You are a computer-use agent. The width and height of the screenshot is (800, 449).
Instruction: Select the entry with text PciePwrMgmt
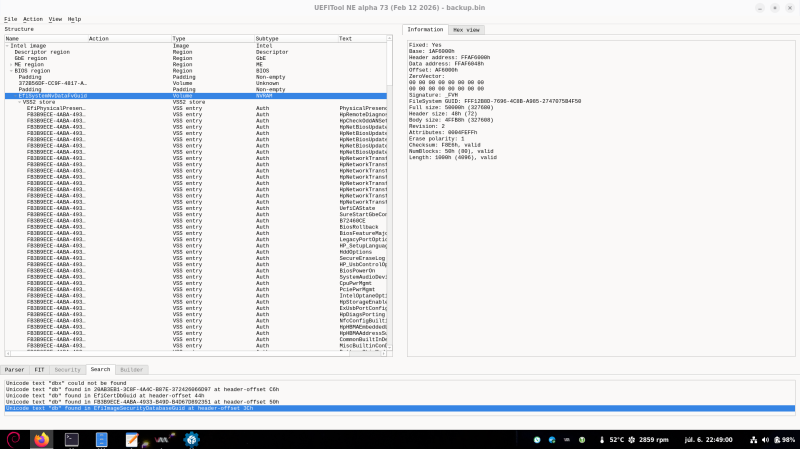pyautogui.click(x=195, y=289)
